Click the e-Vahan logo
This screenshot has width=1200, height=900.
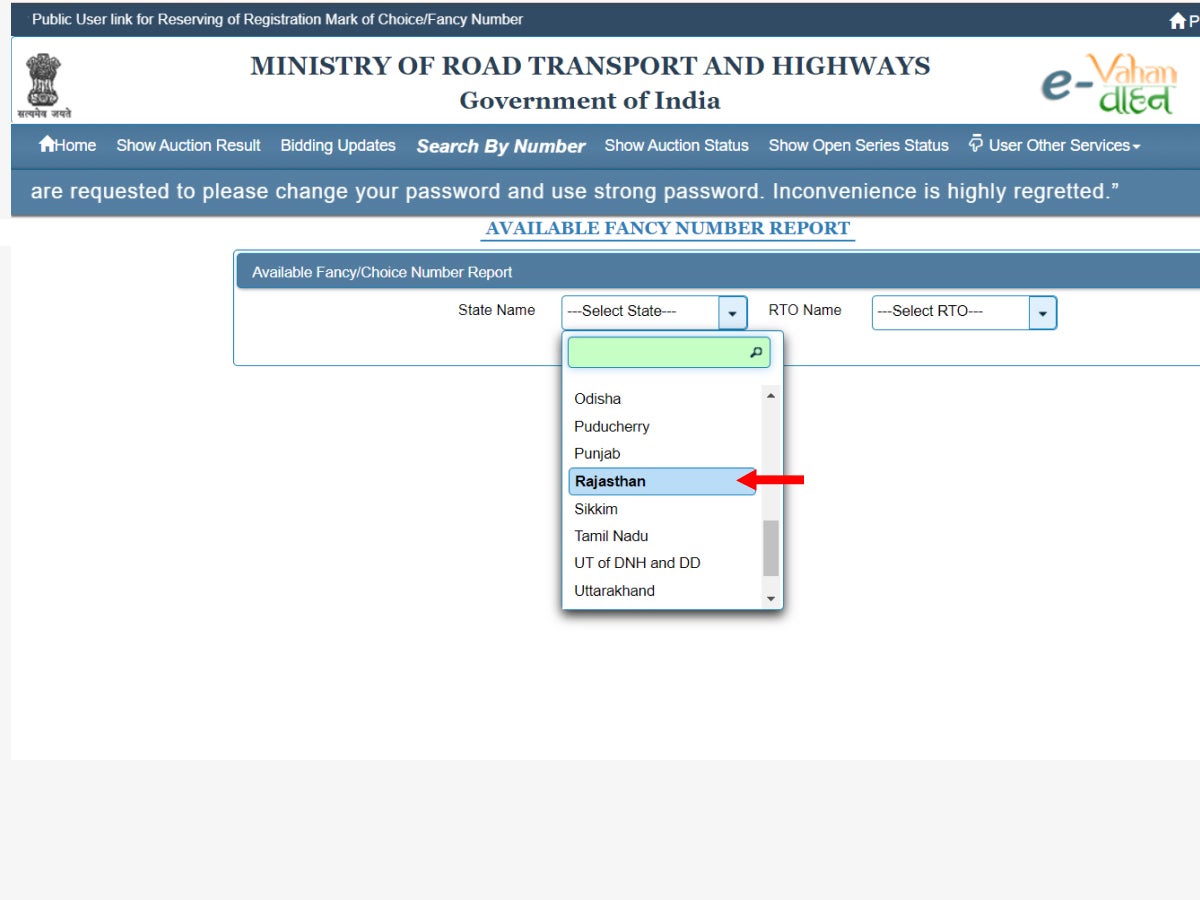pos(1108,84)
